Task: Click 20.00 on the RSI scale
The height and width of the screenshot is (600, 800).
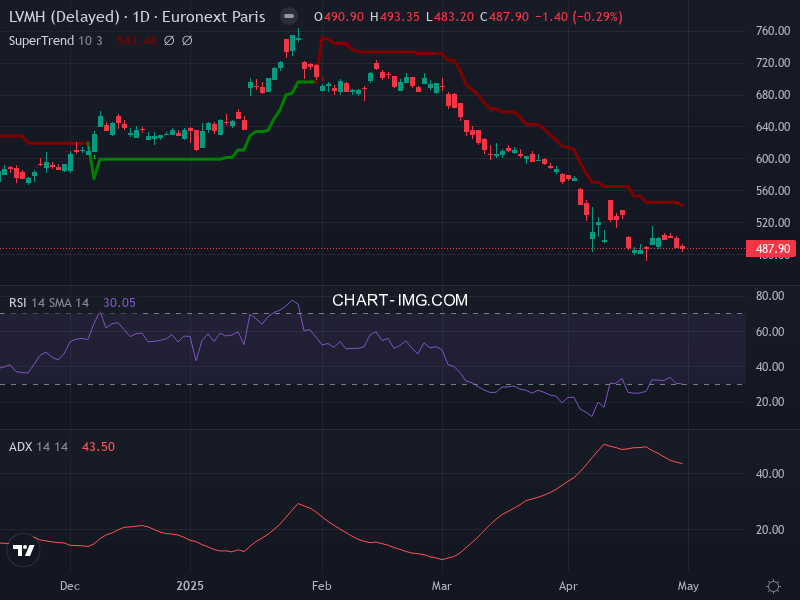Action: tap(770, 402)
